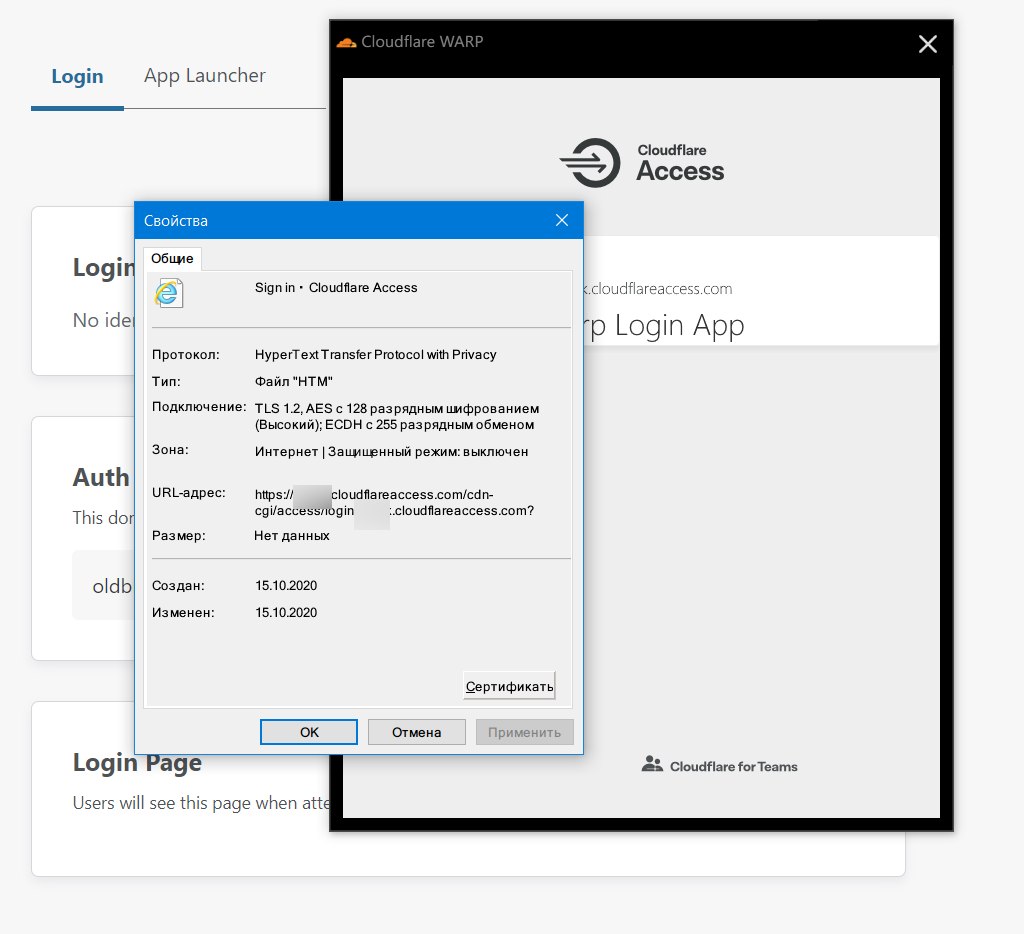Select the Общие tab in Свойства
The width and height of the screenshot is (1024, 934).
coord(172,259)
